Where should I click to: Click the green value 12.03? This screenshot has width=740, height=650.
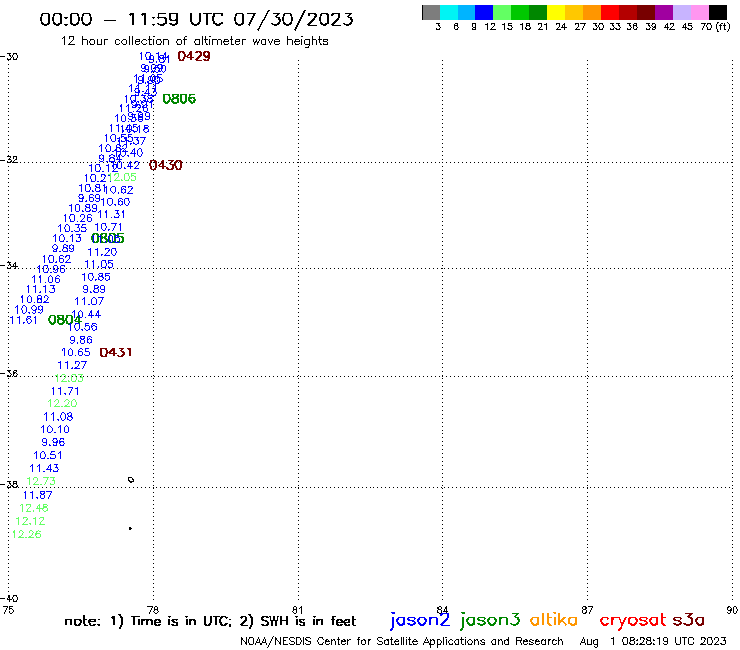pyautogui.click(x=69, y=378)
